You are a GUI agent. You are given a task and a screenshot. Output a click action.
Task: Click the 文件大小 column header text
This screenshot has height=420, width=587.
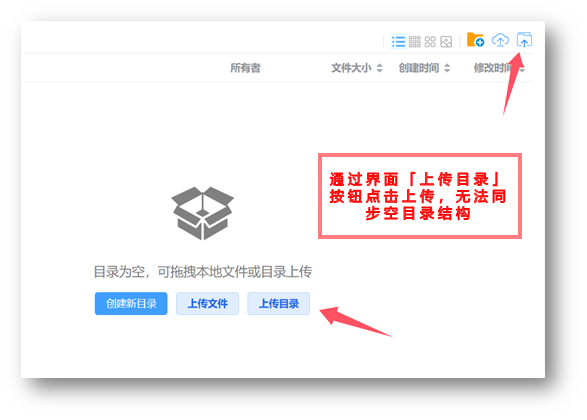click(x=351, y=68)
